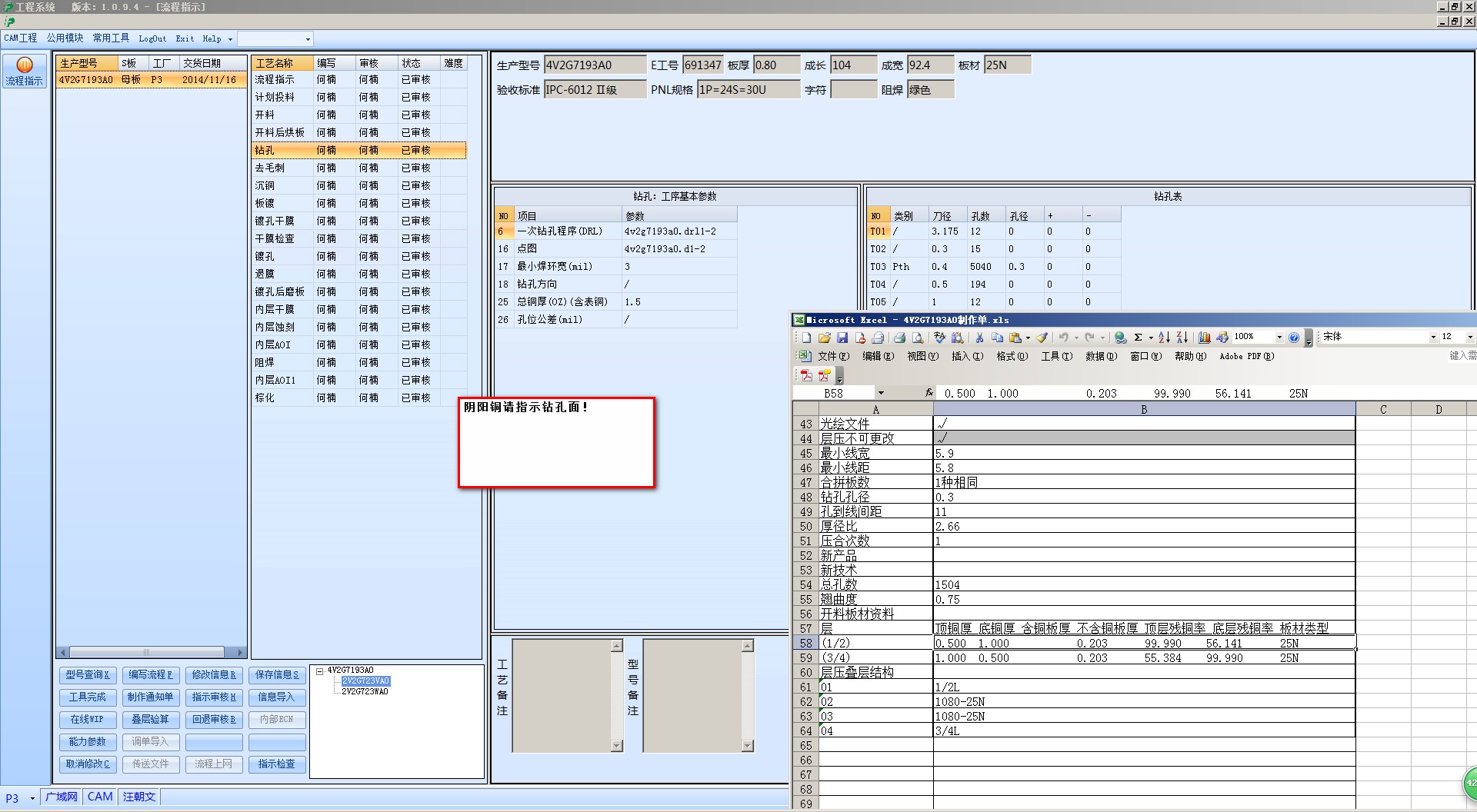Click the second Adobe PDF toolbar icon
Screen dimensions: 1477x812
tap(824, 375)
